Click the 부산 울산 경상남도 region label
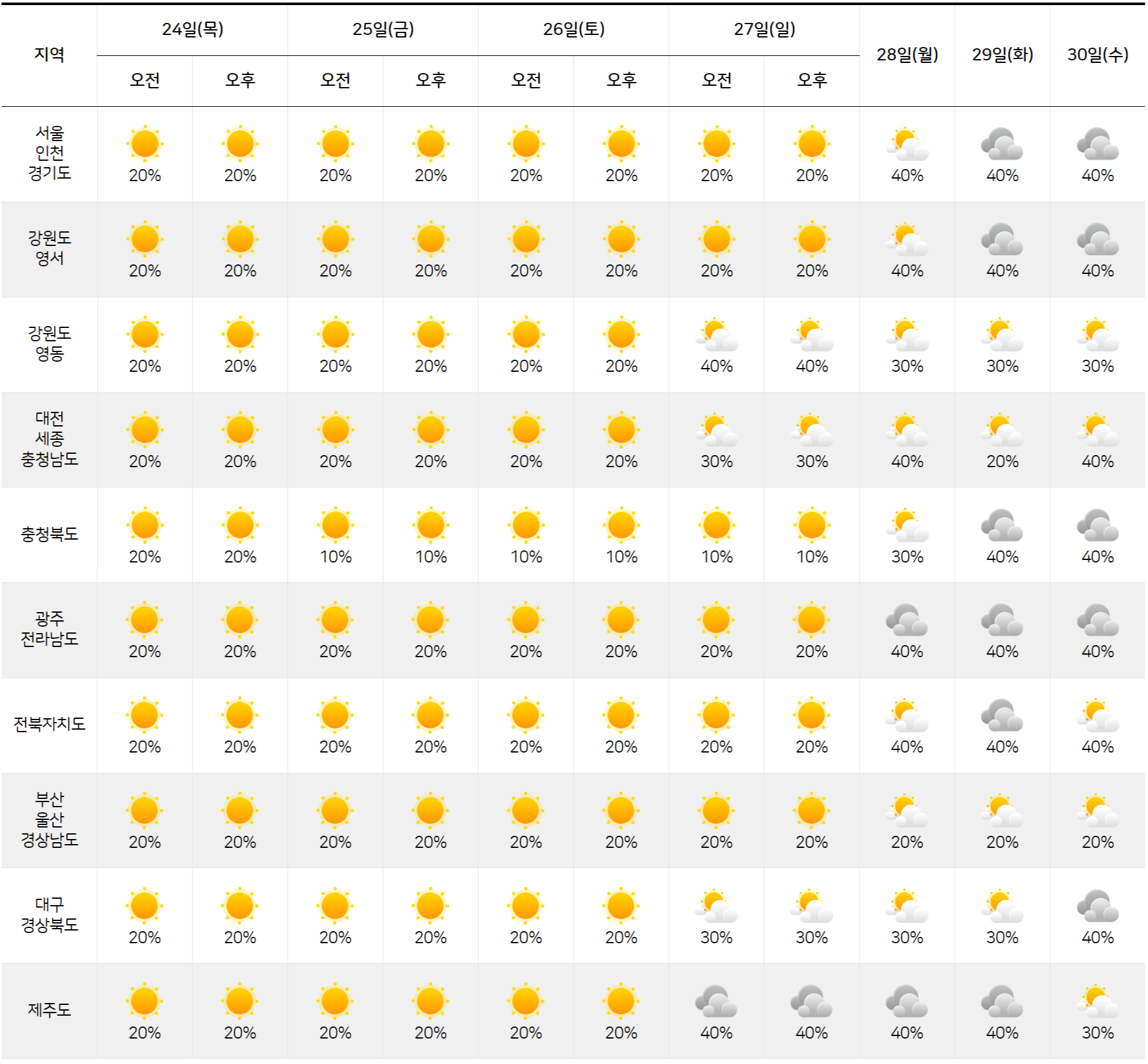1148x1064 pixels. [x=50, y=819]
